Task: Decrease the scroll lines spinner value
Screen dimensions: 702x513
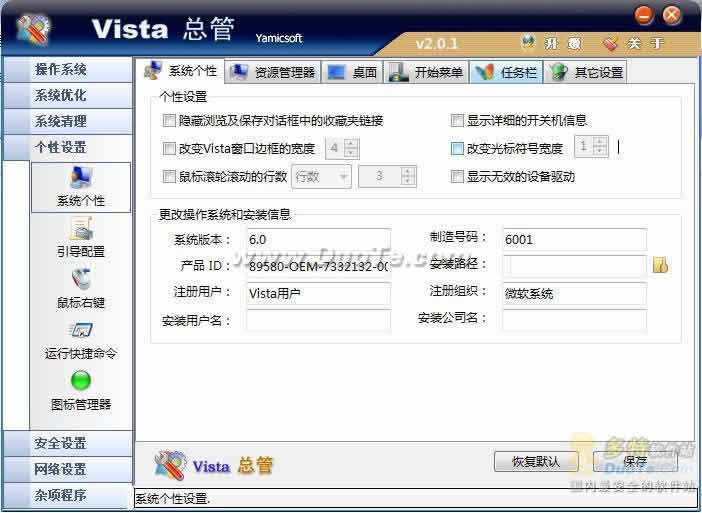Action: [x=407, y=181]
